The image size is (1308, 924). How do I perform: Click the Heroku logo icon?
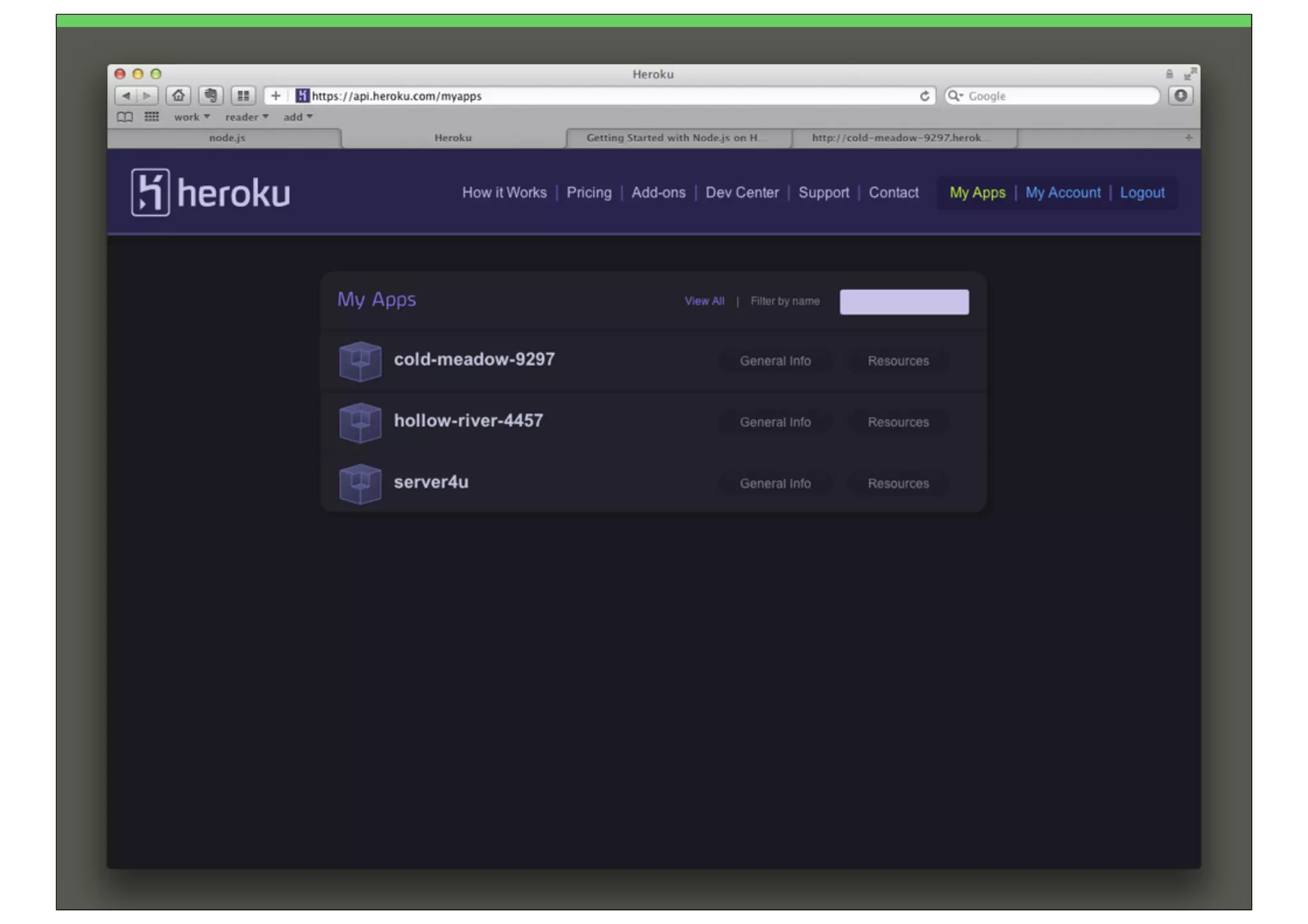pyautogui.click(x=151, y=192)
